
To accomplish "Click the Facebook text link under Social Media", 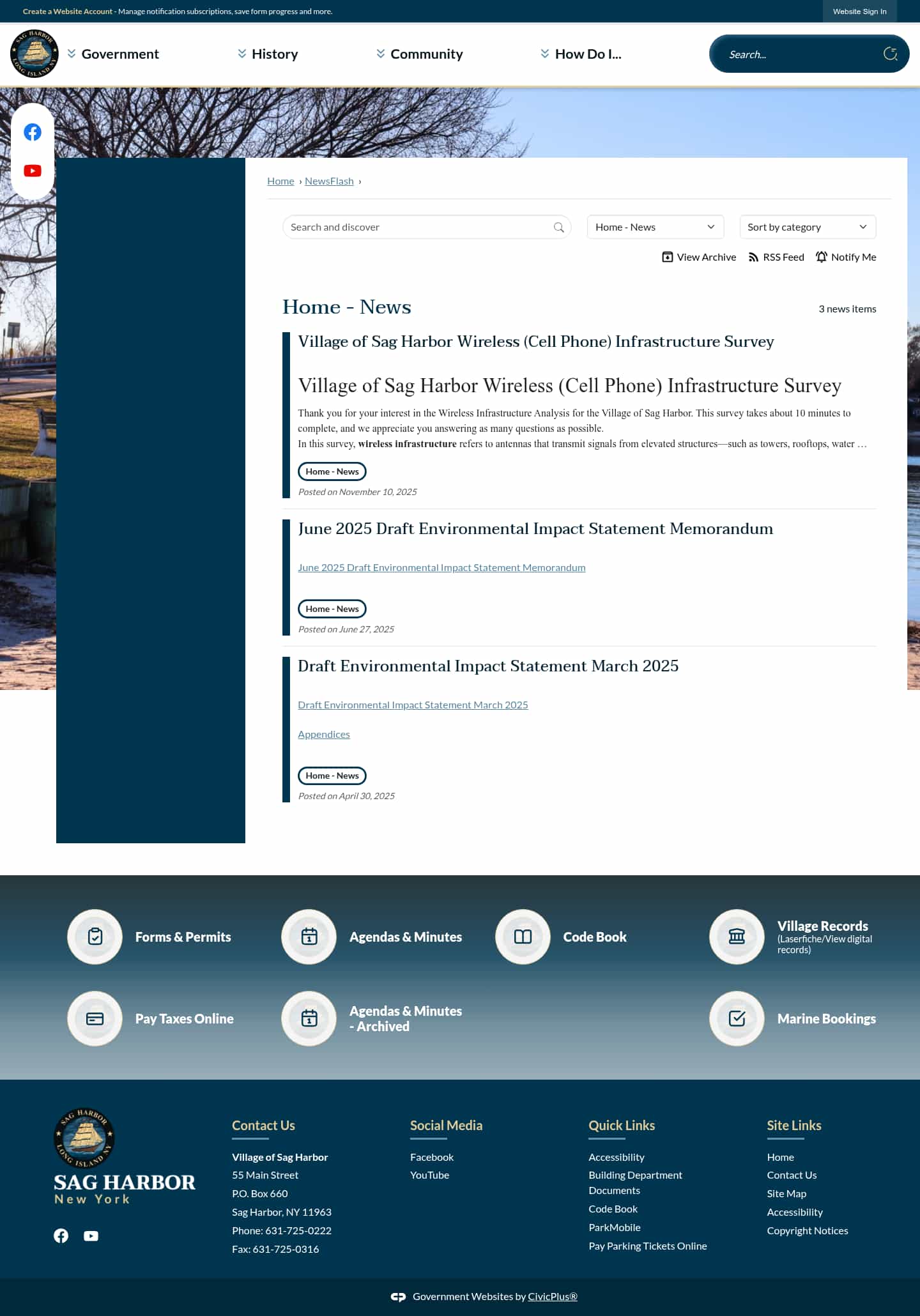I will 432,1158.
